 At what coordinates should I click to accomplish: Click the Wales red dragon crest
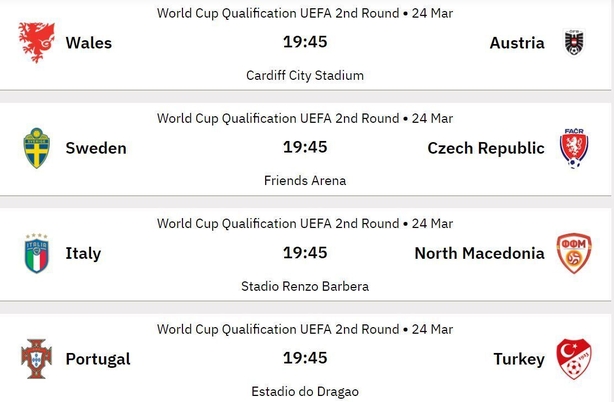point(36,42)
